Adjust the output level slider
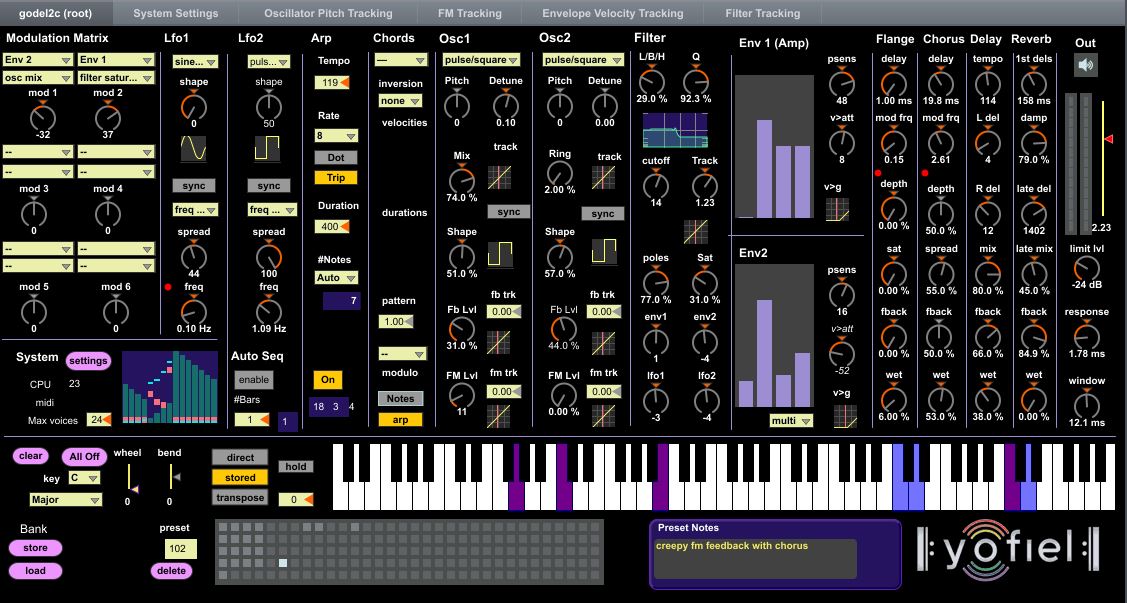The height and width of the screenshot is (603, 1127). (1103, 158)
